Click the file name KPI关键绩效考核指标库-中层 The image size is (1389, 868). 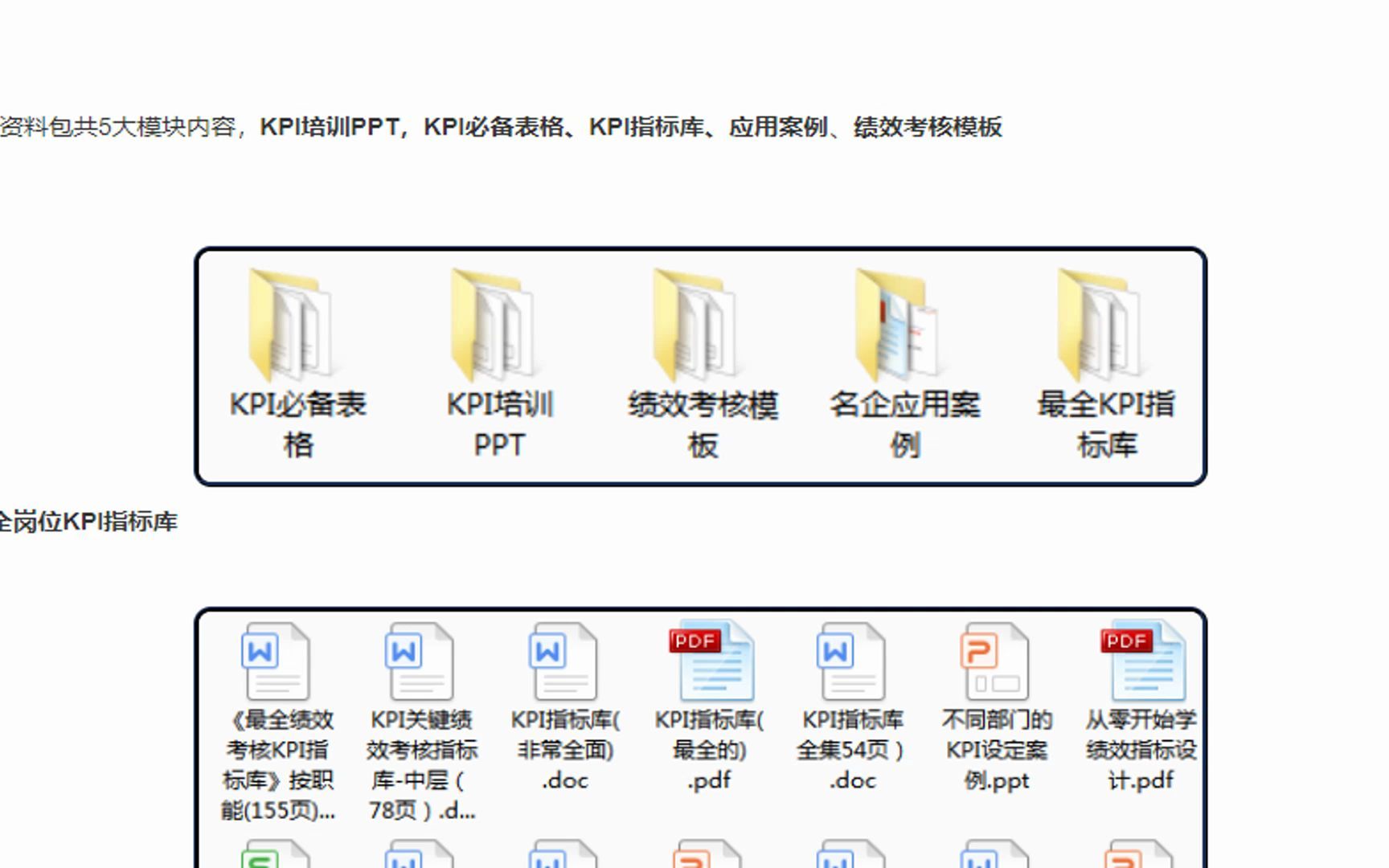[x=422, y=764]
